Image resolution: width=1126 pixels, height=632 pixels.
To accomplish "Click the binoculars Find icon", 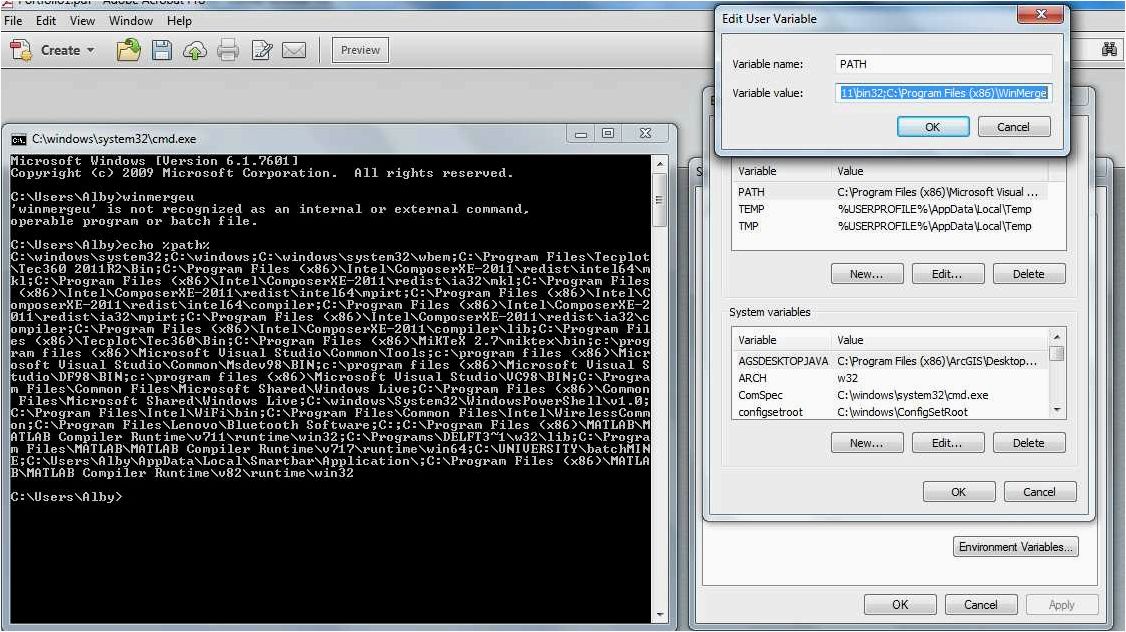I will tap(1109, 50).
